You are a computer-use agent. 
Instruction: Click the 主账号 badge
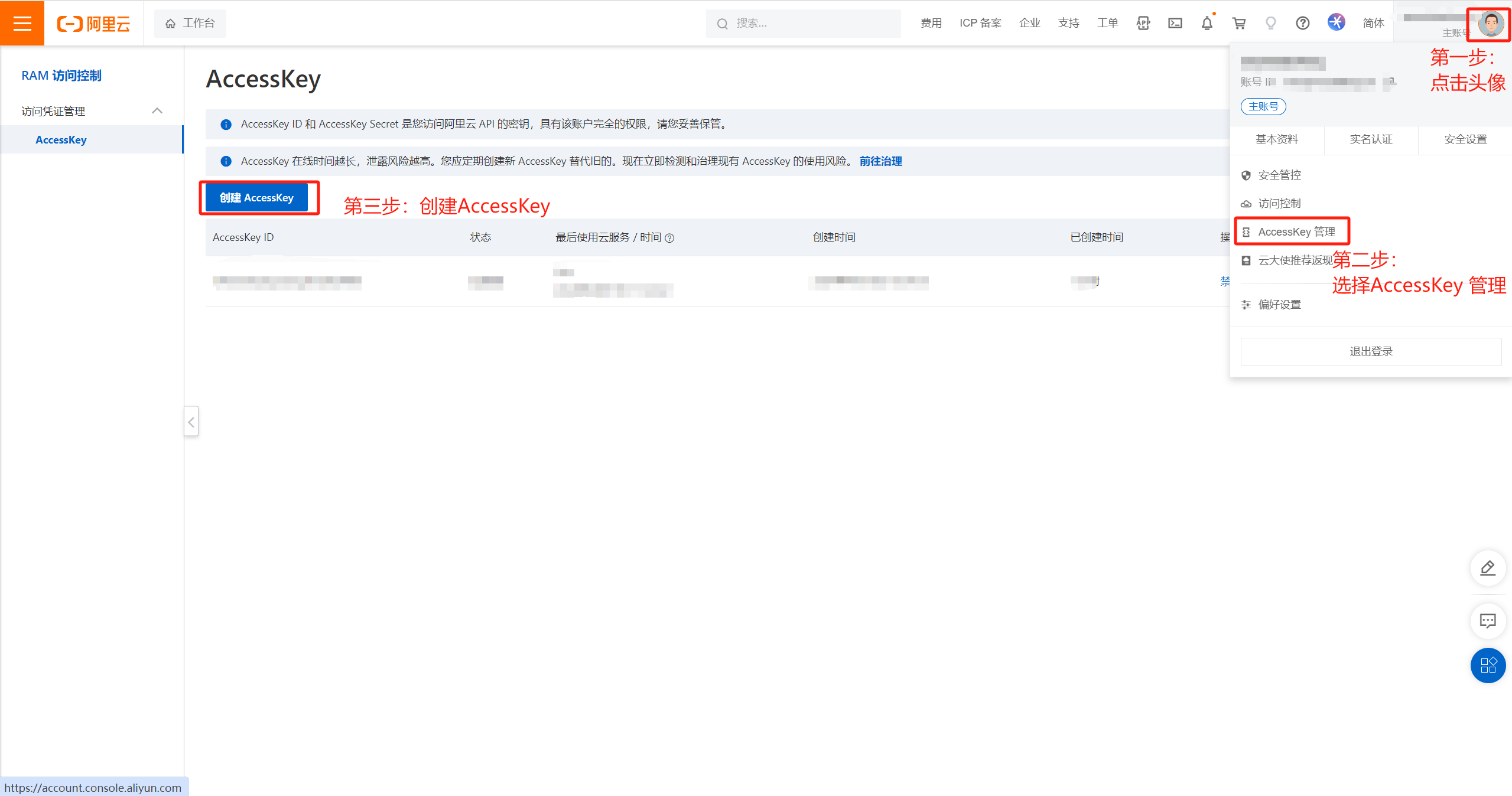pos(1263,107)
